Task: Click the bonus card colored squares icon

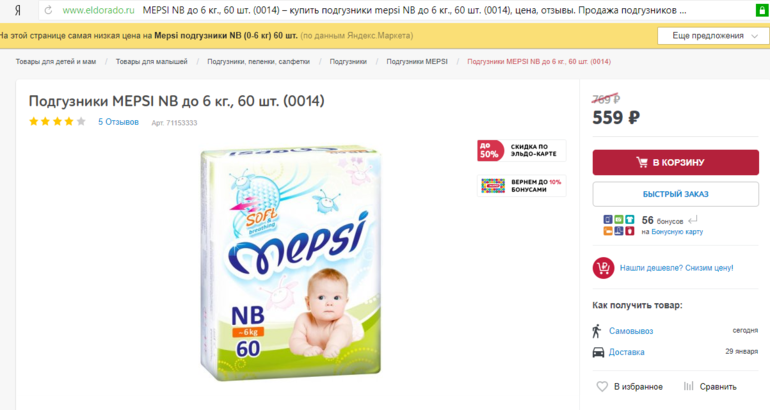Action: point(619,225)
